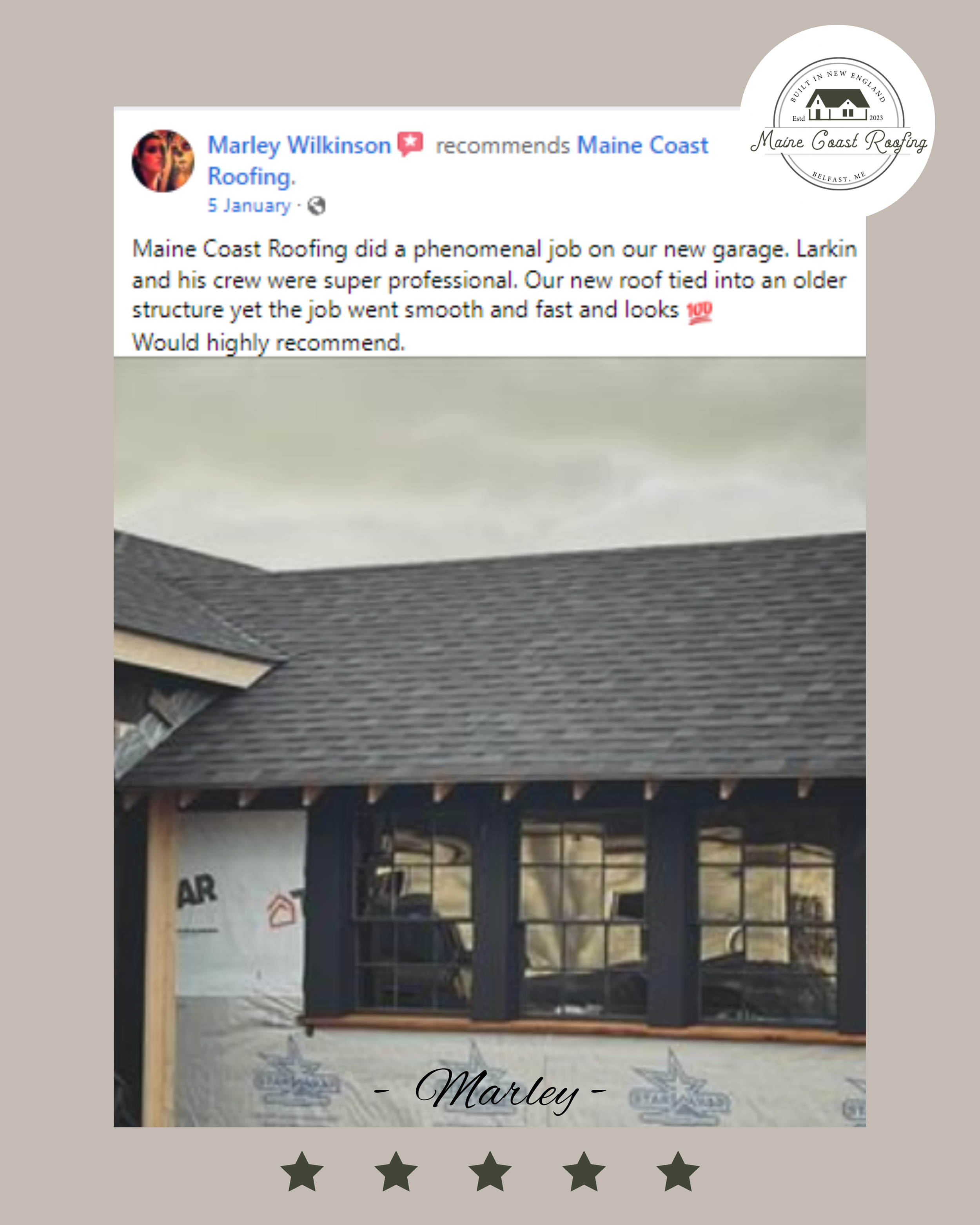The height and width of the screenshot is (1225, 980).
Task: Visit the Maine Coast Roofing page link
Action: pos(458,161)
